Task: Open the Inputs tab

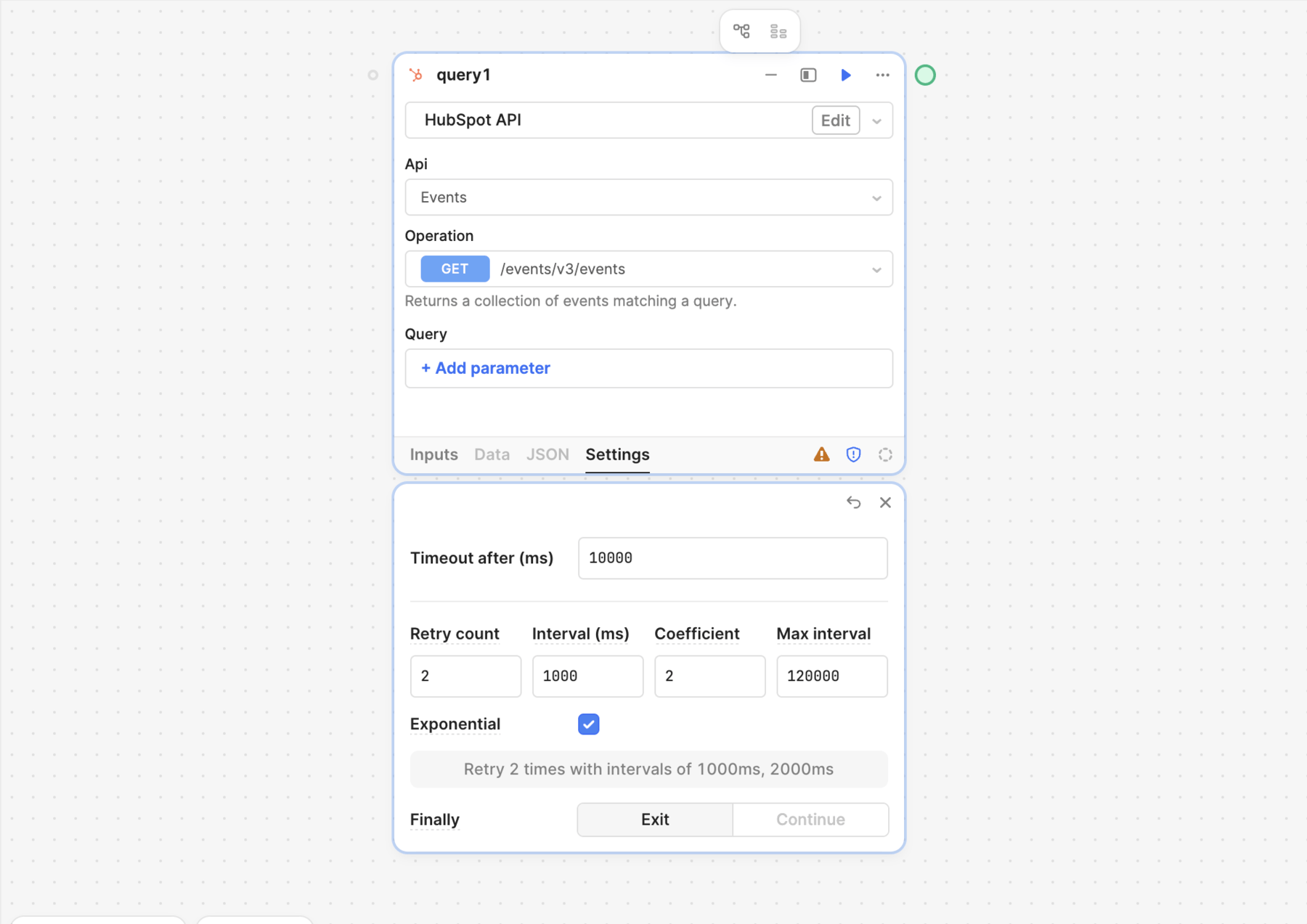Action: [433, 454]
